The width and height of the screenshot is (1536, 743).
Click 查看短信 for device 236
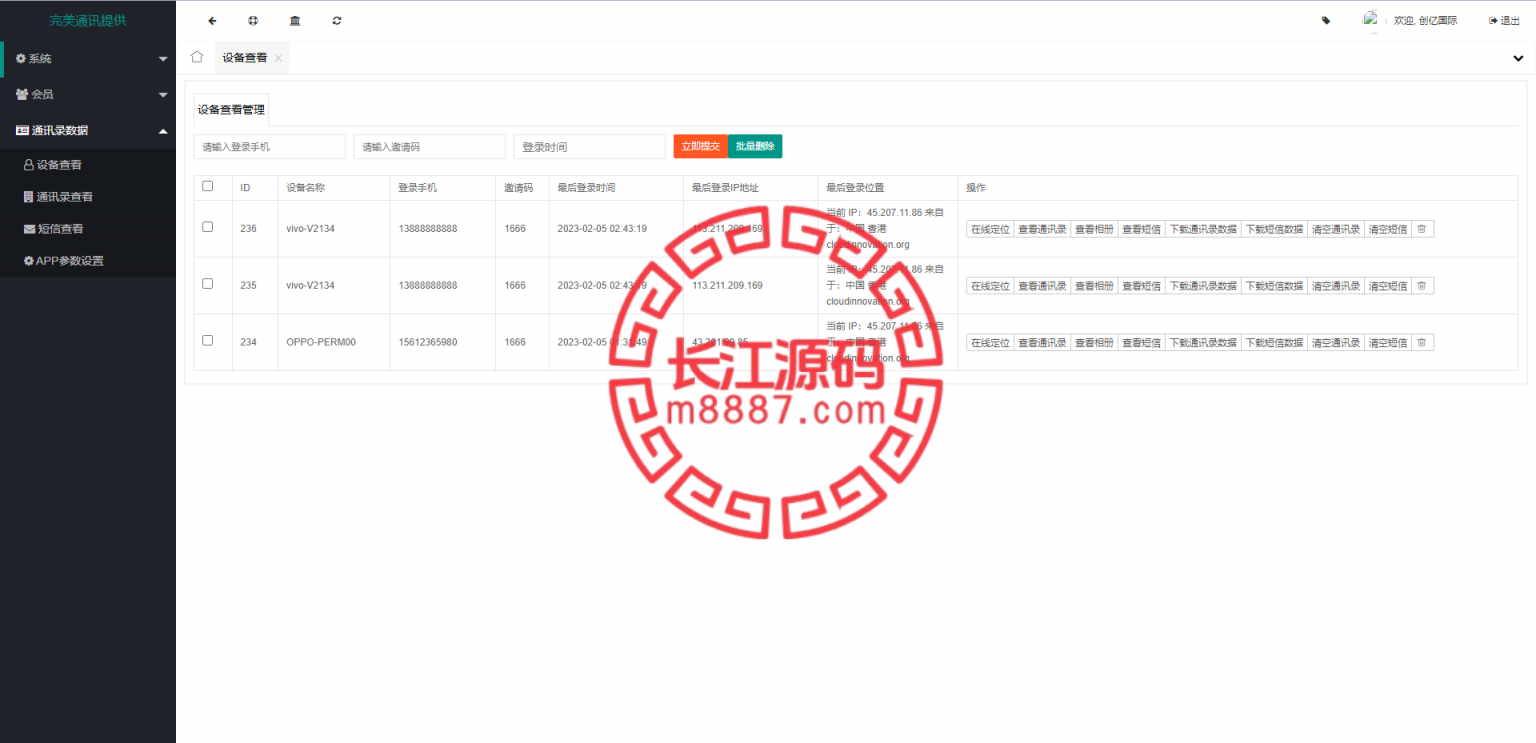point(1141,229)
